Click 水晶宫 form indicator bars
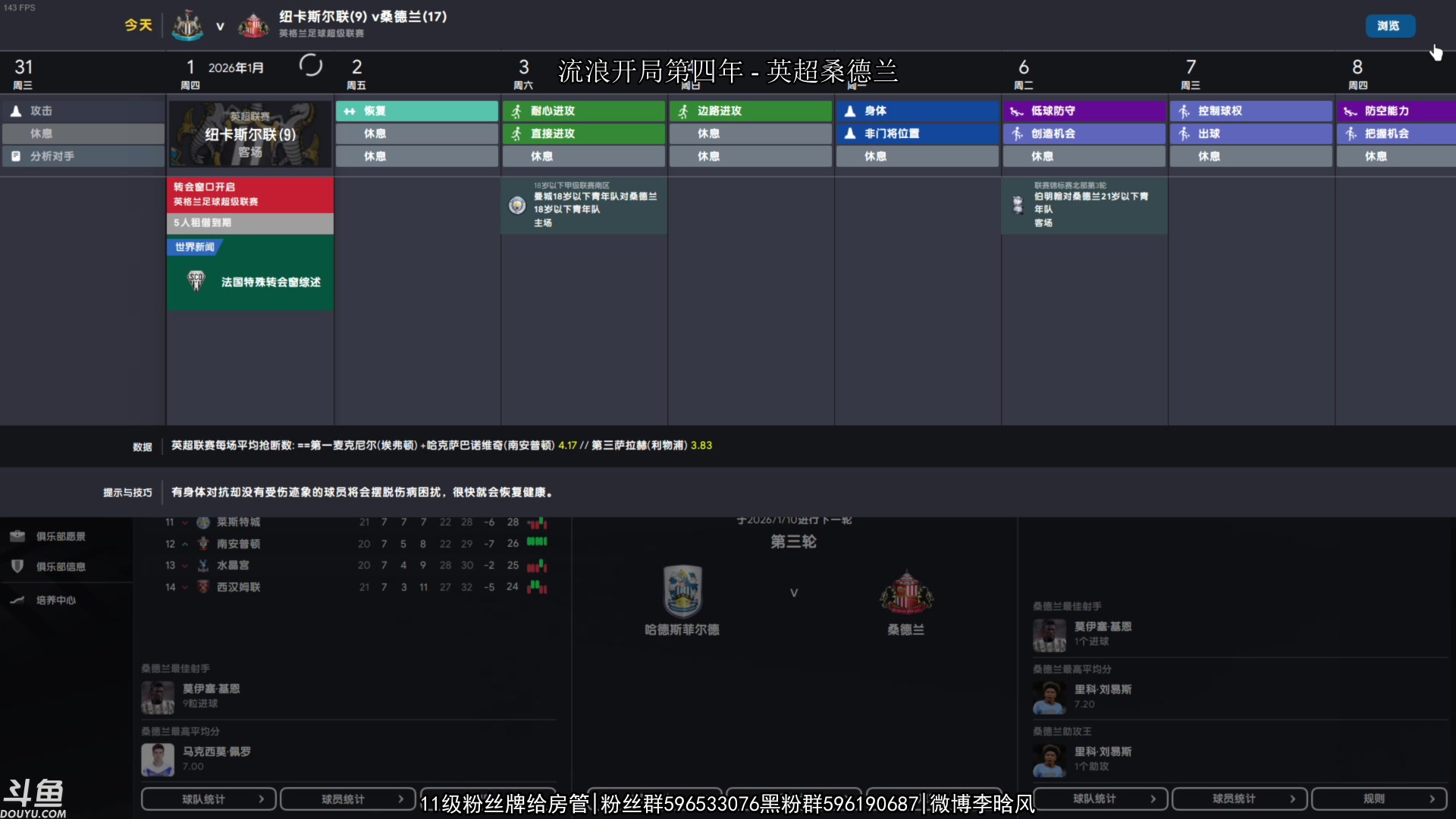This screenshot has height=819, width=1456. [537, 566]
